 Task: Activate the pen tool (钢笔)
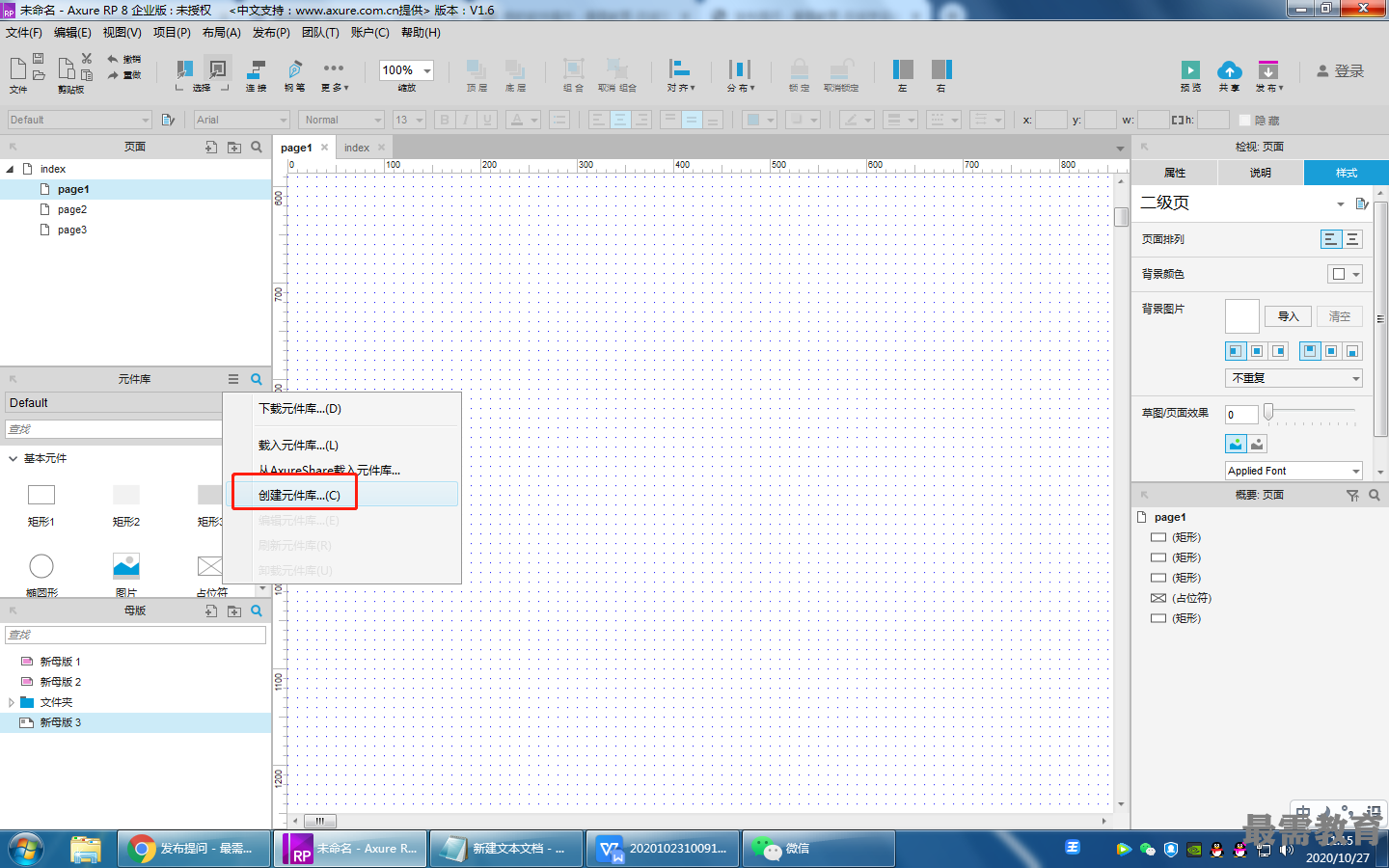click(295, 69)
